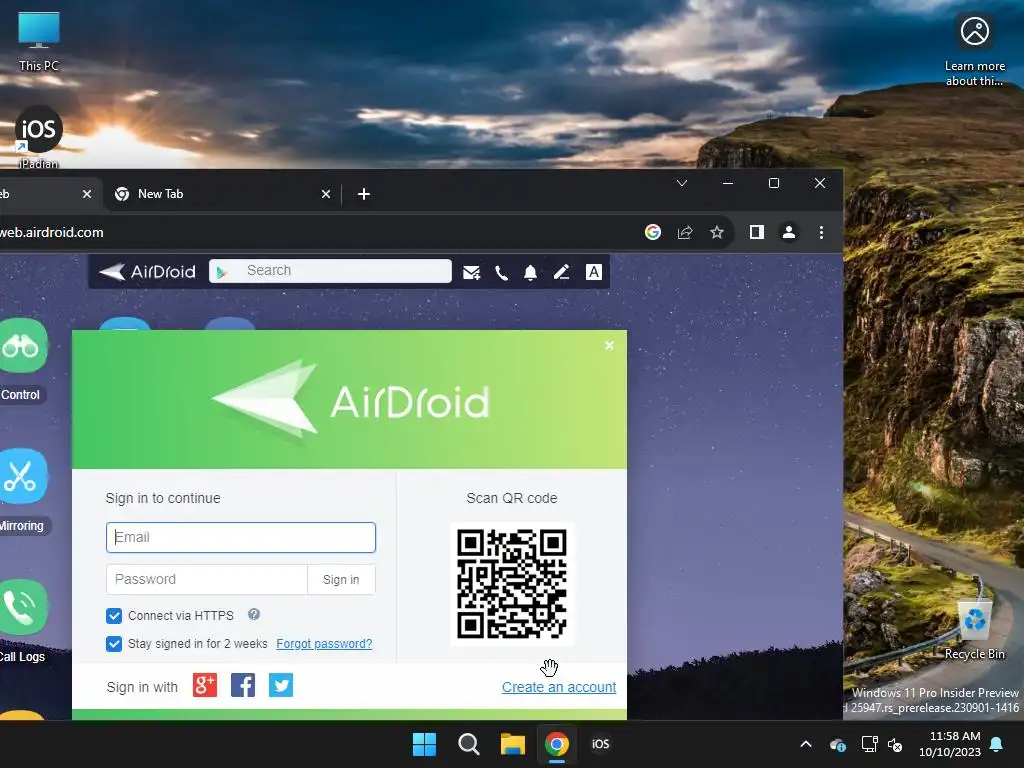This screenshot has height=768, width=1024.
Task: Click the AirDroid logo in the top toolbar
Action: [x=148, y=272]
